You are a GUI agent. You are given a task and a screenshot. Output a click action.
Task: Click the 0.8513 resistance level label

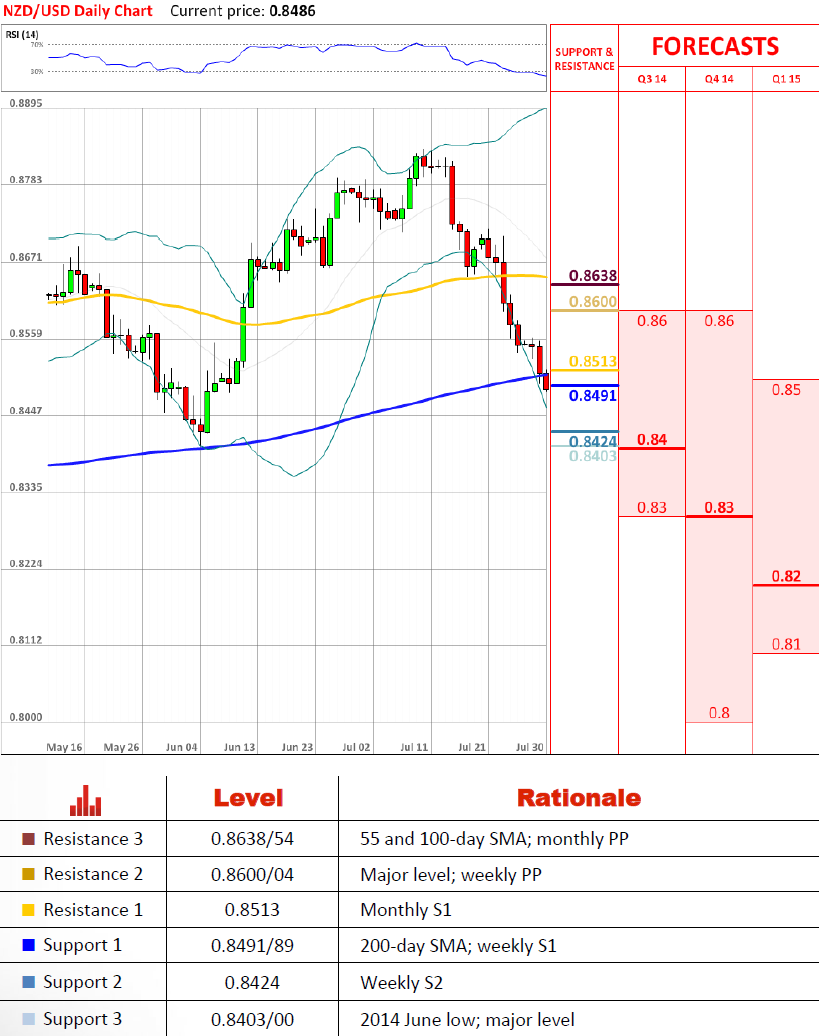(593, 361)
